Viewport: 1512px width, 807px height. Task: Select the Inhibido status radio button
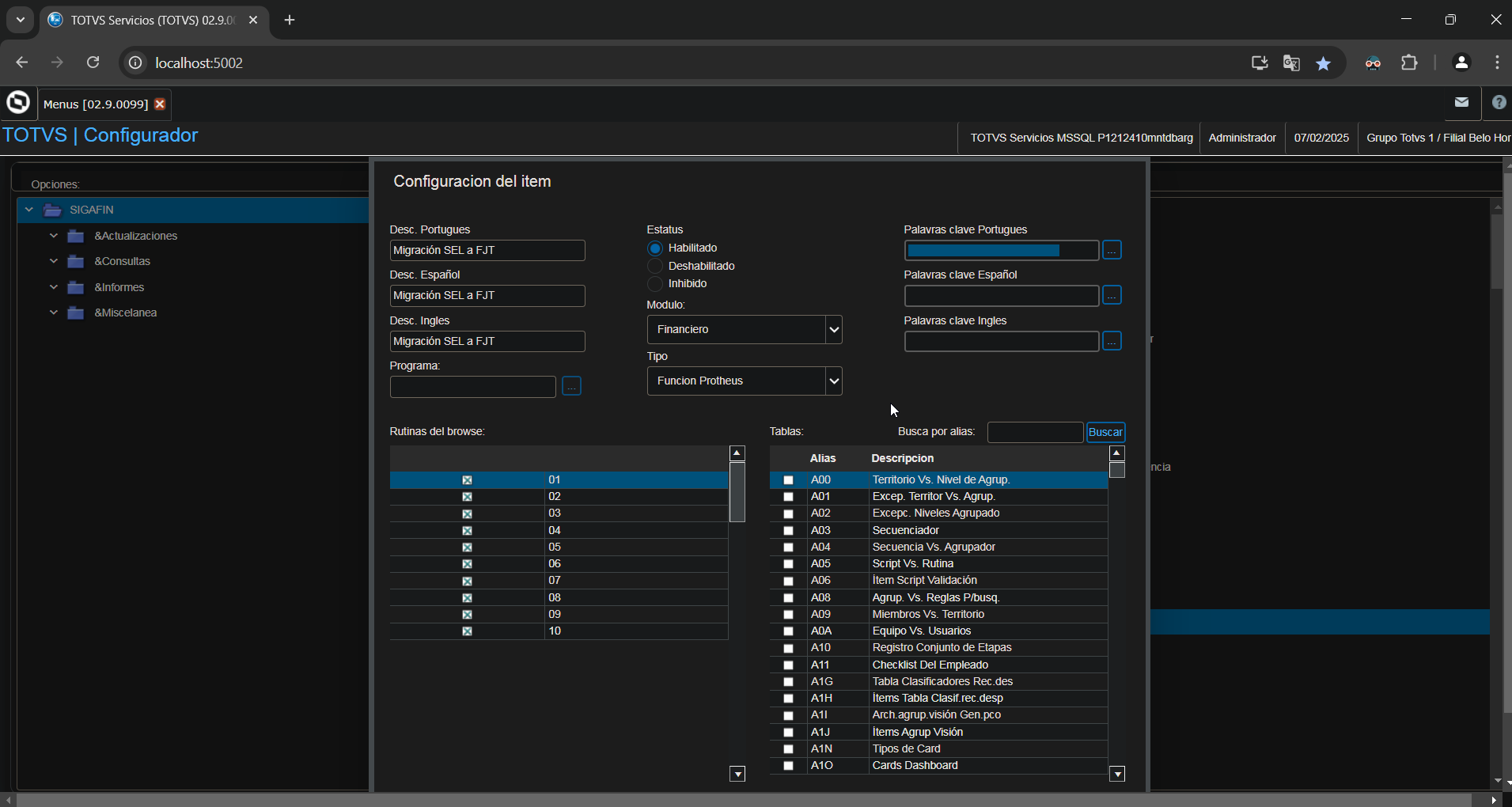pos(655,284)
